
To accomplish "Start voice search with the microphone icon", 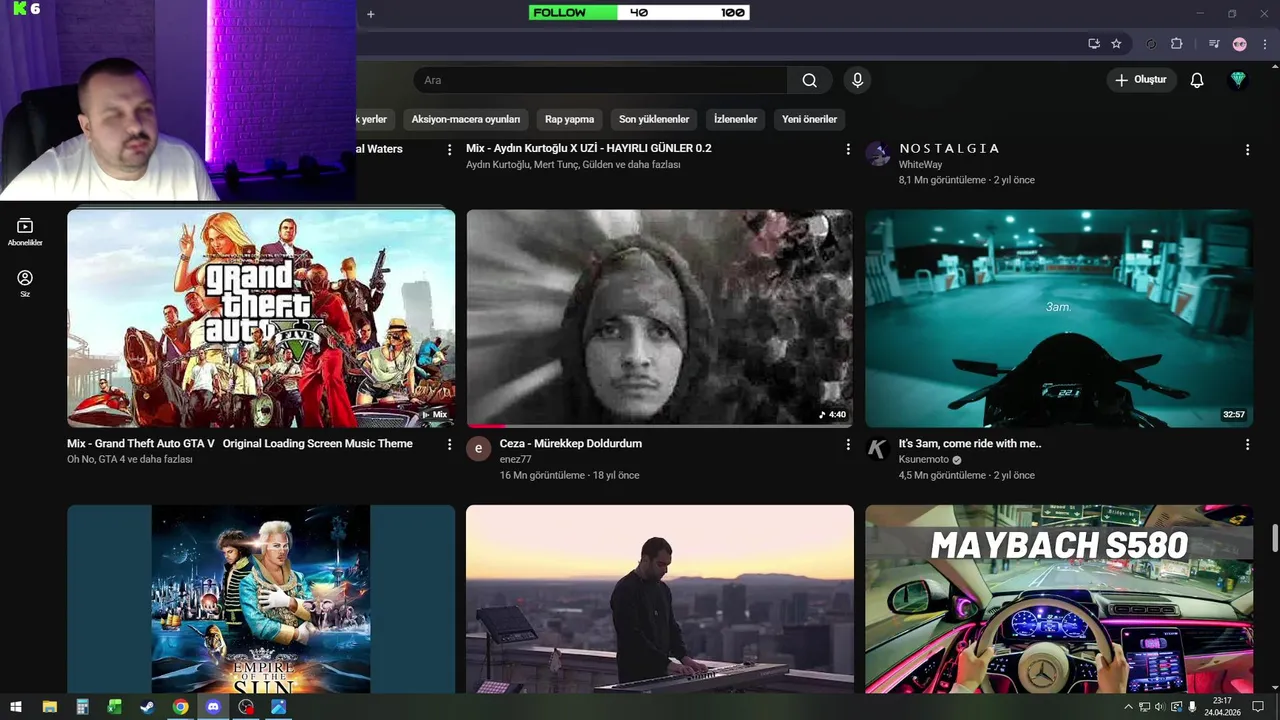I will pyautogui.click(x=857, y=80).
